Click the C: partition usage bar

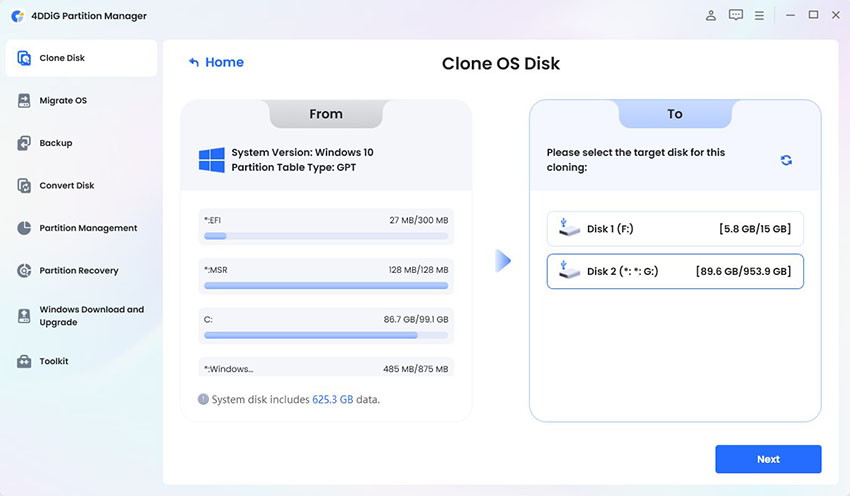click(326, 335)
